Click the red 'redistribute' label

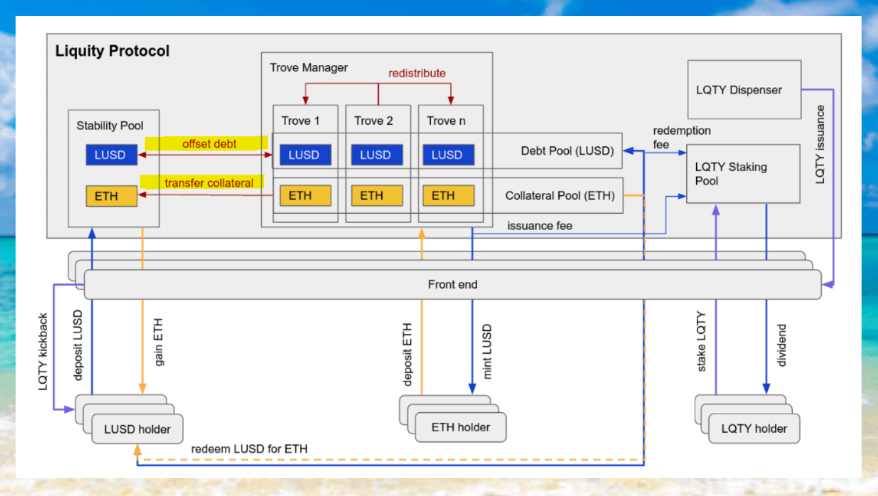coord(417,73)
